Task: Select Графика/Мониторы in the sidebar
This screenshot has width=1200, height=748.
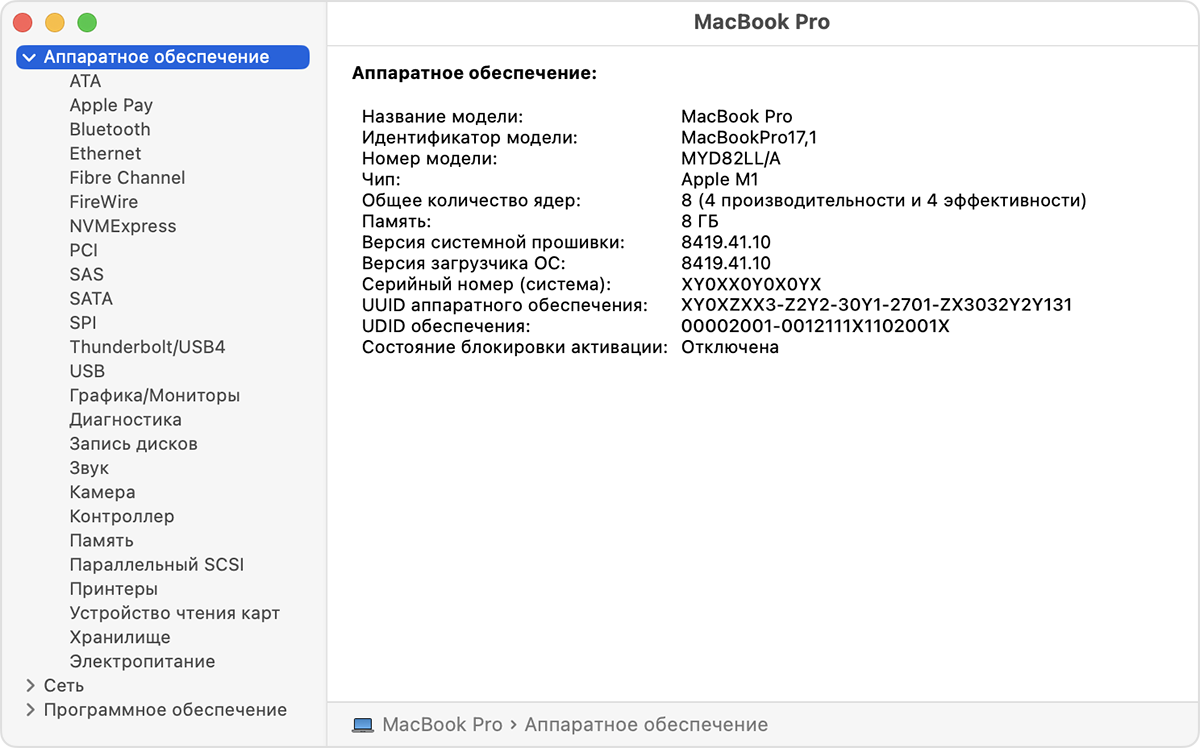Action: coord(154,395)
